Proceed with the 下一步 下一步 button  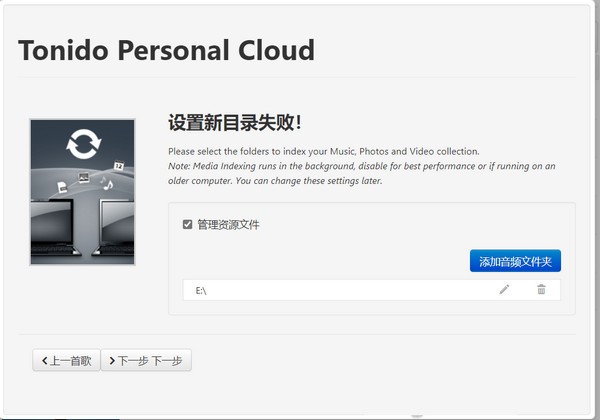click(146, 360)
